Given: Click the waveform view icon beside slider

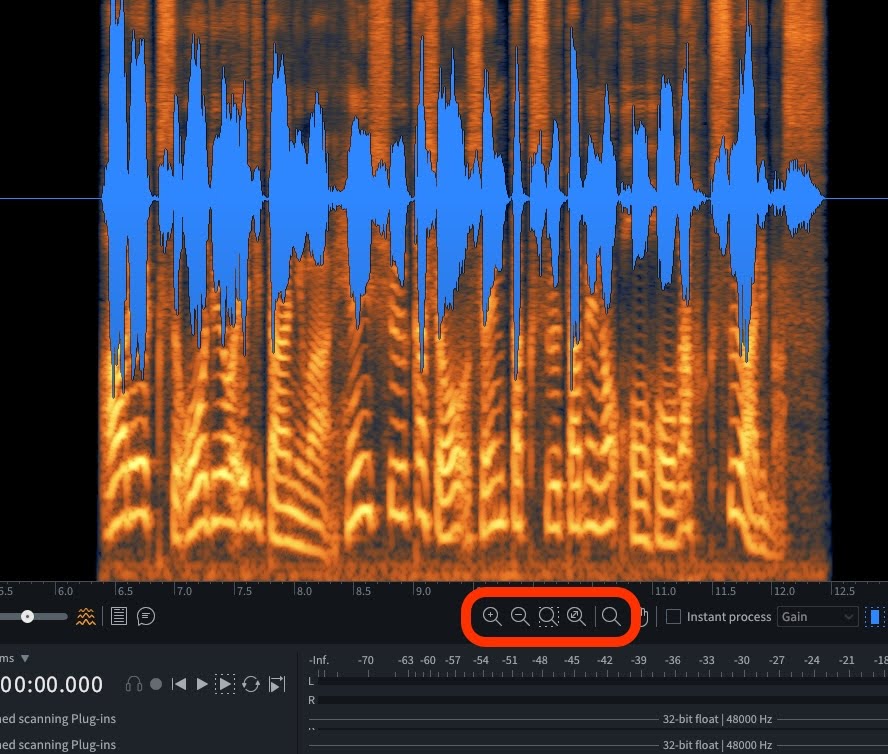Looking at the screenshot, I should (x=87, y=616).
